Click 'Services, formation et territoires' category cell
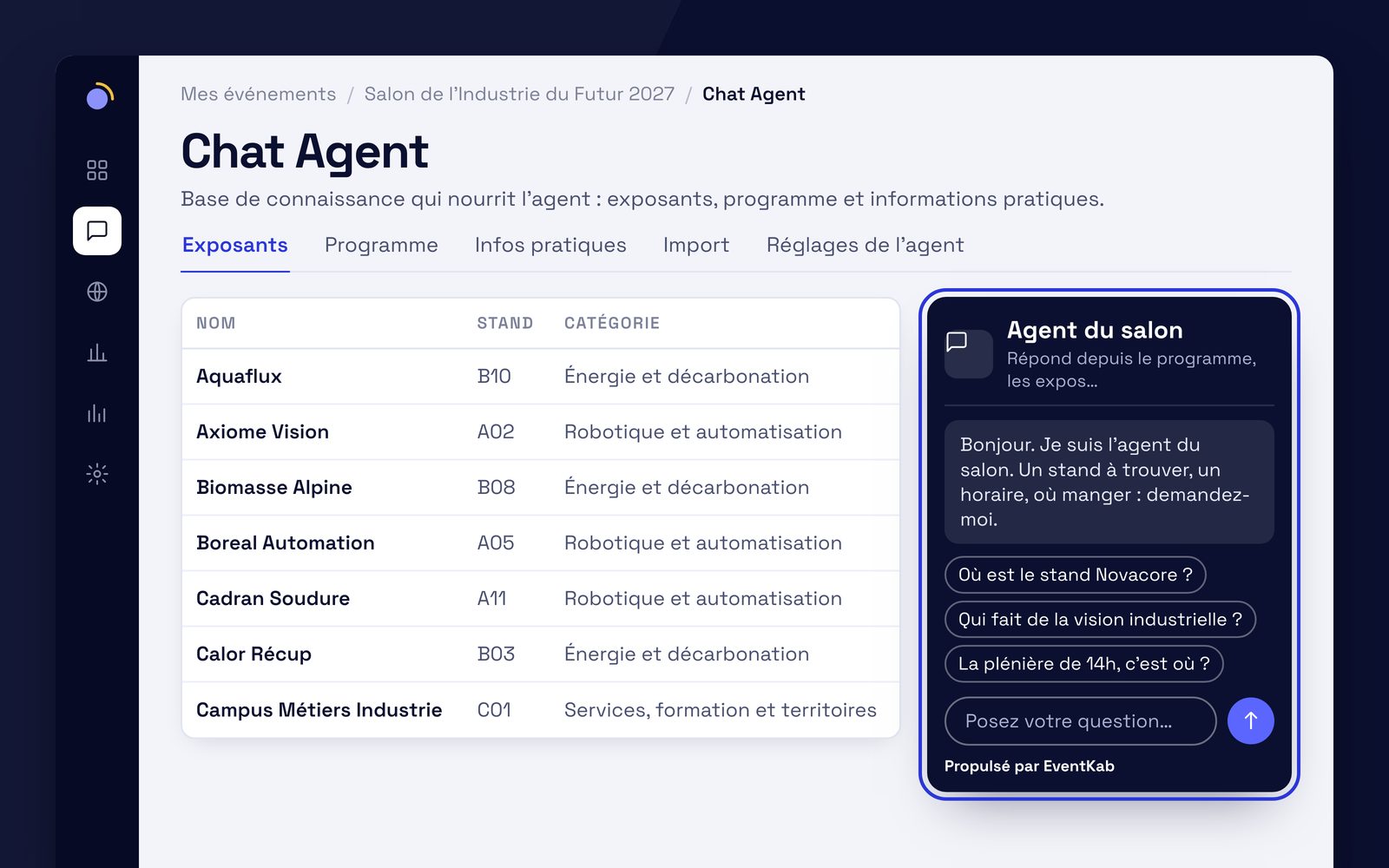Screen dimensions: 1389x868 click(721, 709)
